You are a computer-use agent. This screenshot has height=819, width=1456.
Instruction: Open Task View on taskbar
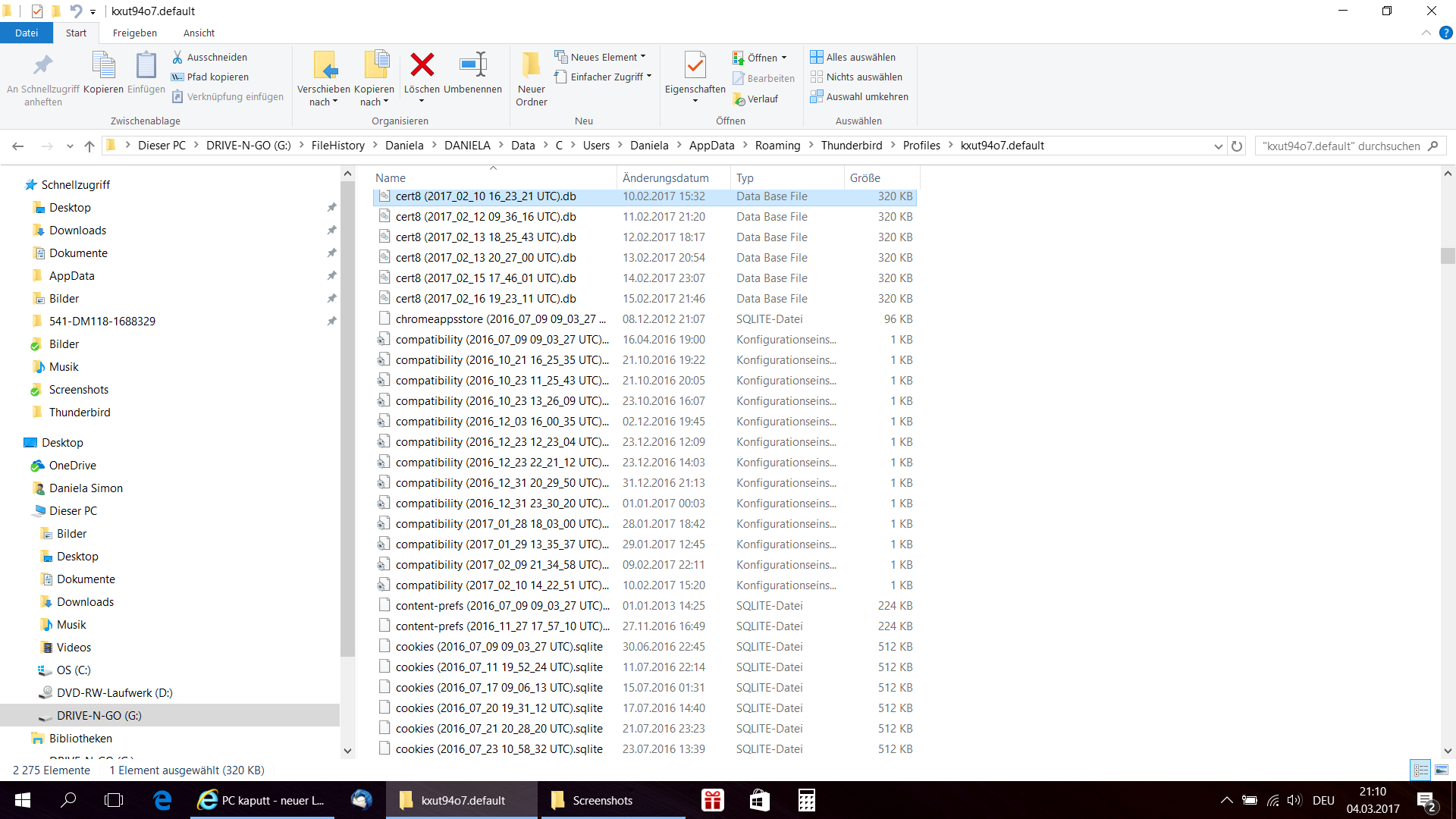pyautogui.click(x=114, y=800)
